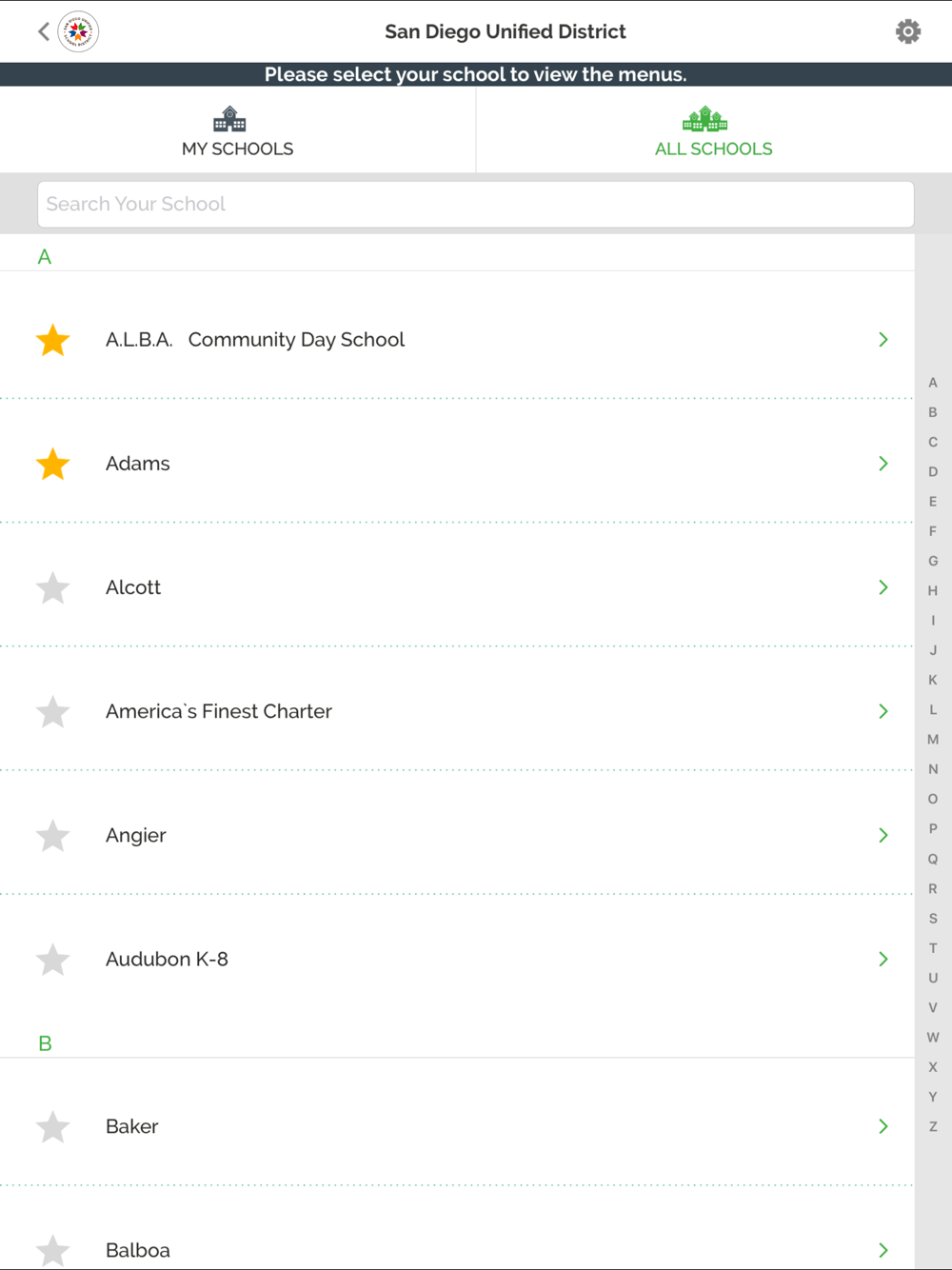The width and height of the screenshot is (952, 1270).
Task: Jump to letter H in index
Action: (x=933, y=591)
